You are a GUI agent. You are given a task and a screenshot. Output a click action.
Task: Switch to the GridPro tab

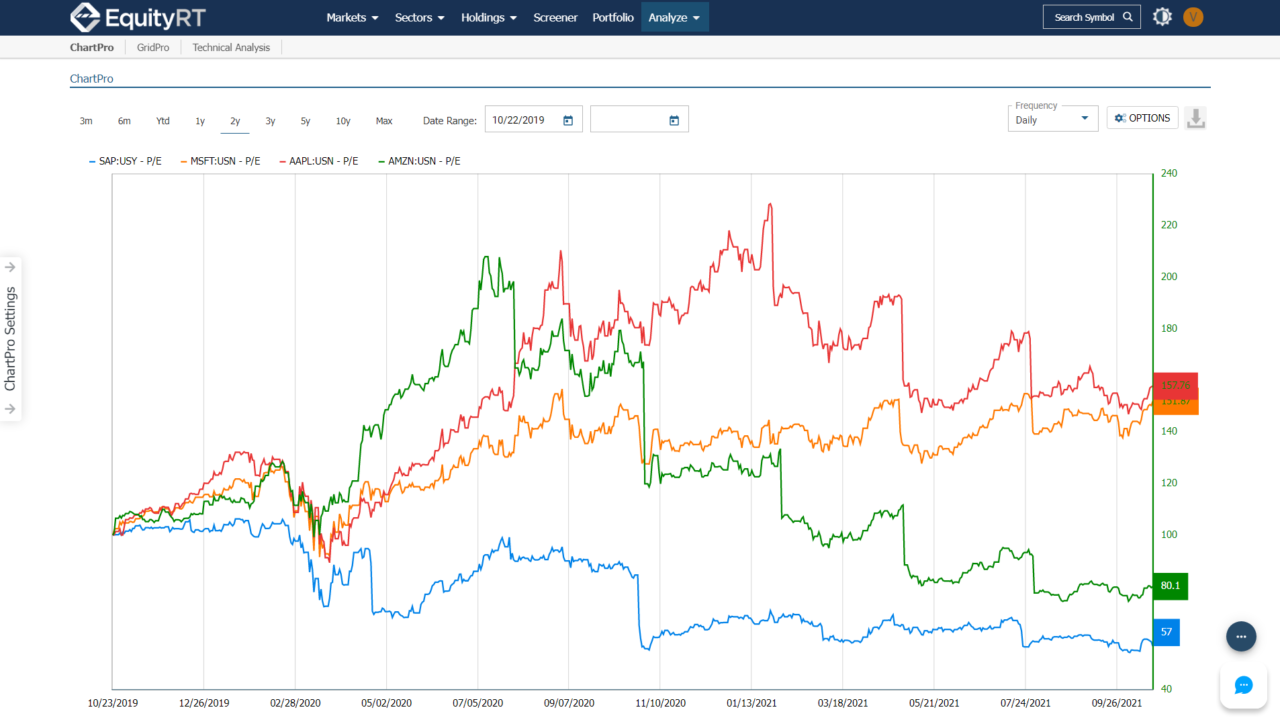(153, 47)
